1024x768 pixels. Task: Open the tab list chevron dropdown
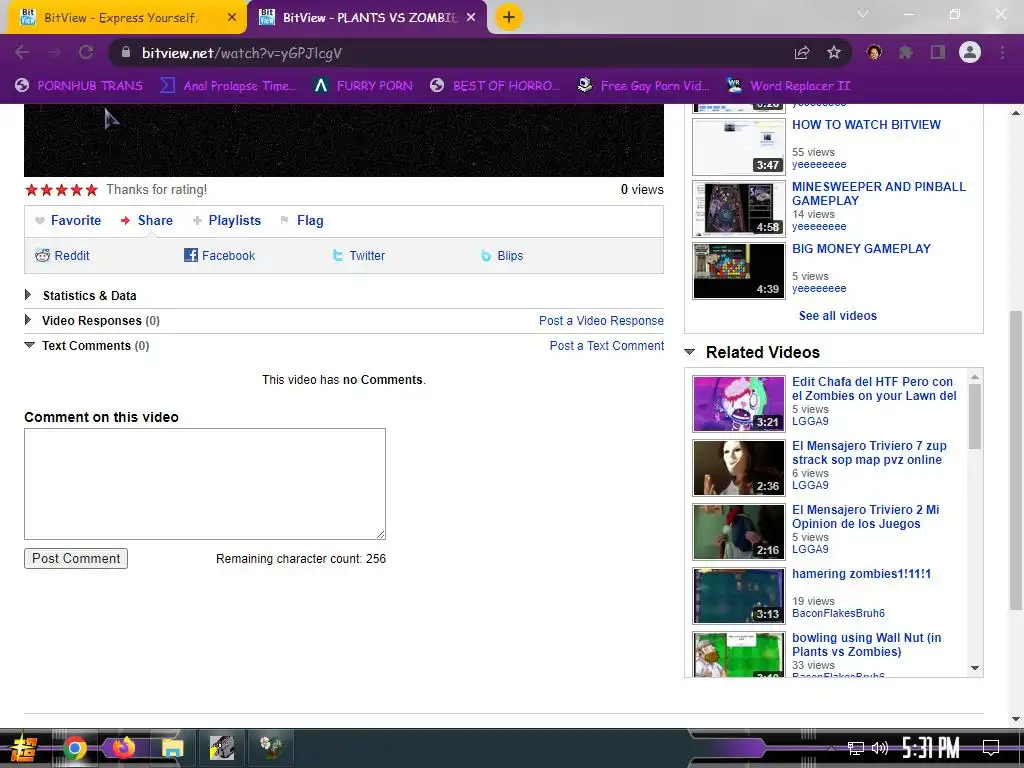(x=863, y=14)
